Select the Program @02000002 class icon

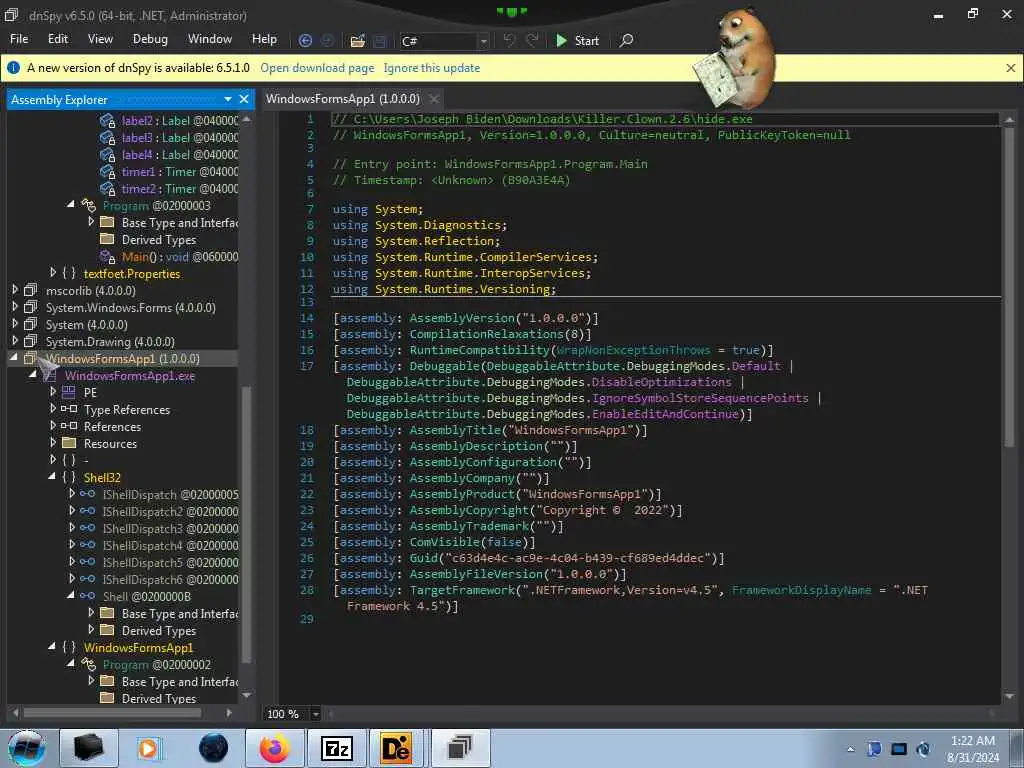88,664
